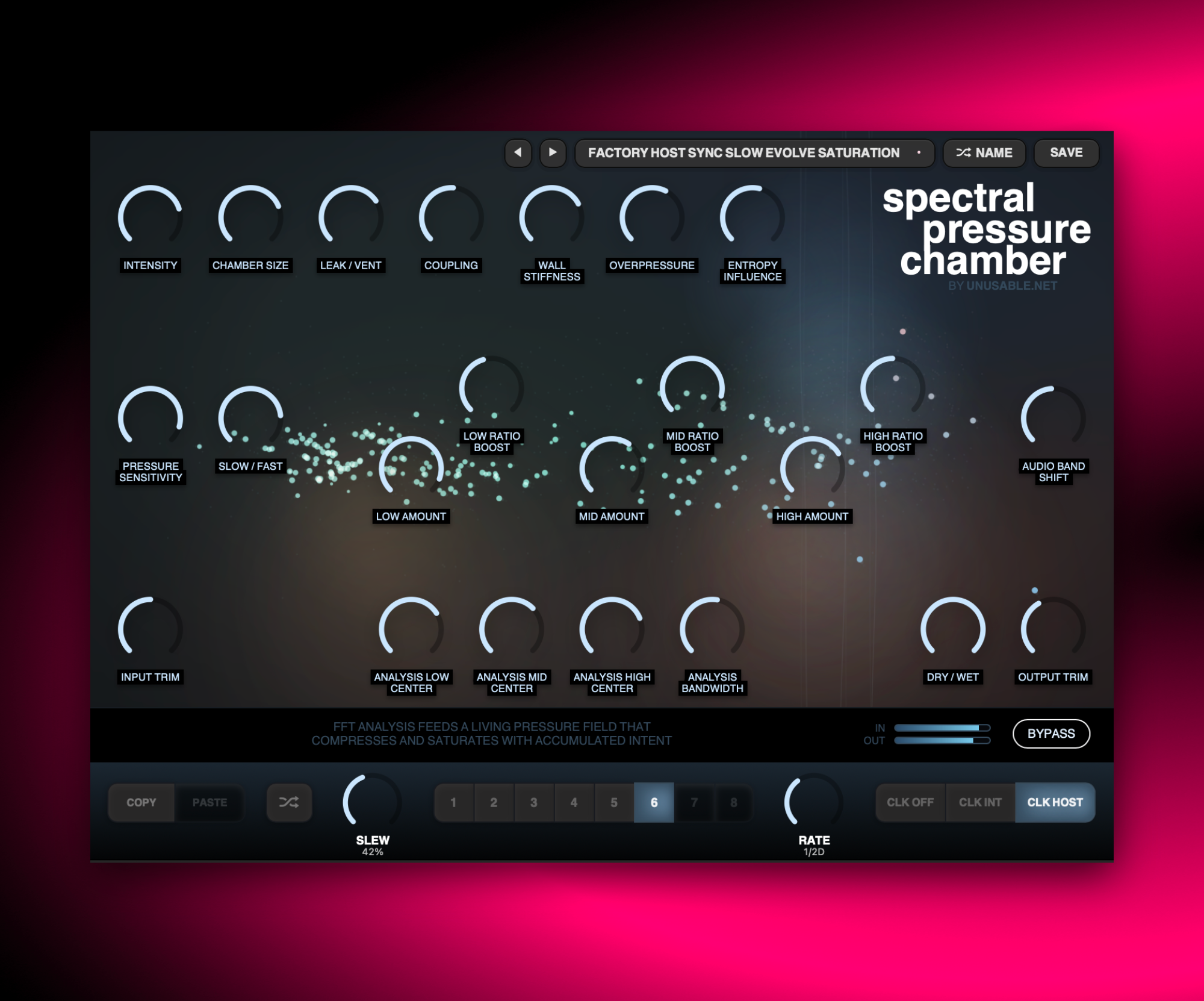This screenshot has width=1204, height=1001.
Task: Click the PASTE snapshot button
Action: [x=209, y=802]
